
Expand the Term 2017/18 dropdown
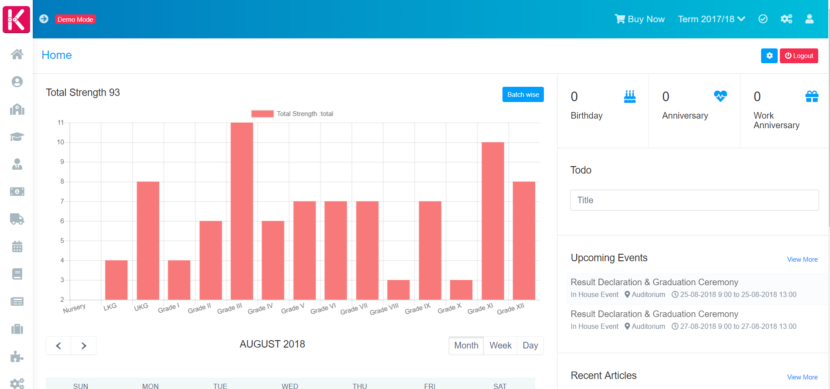tap(711, 19)
